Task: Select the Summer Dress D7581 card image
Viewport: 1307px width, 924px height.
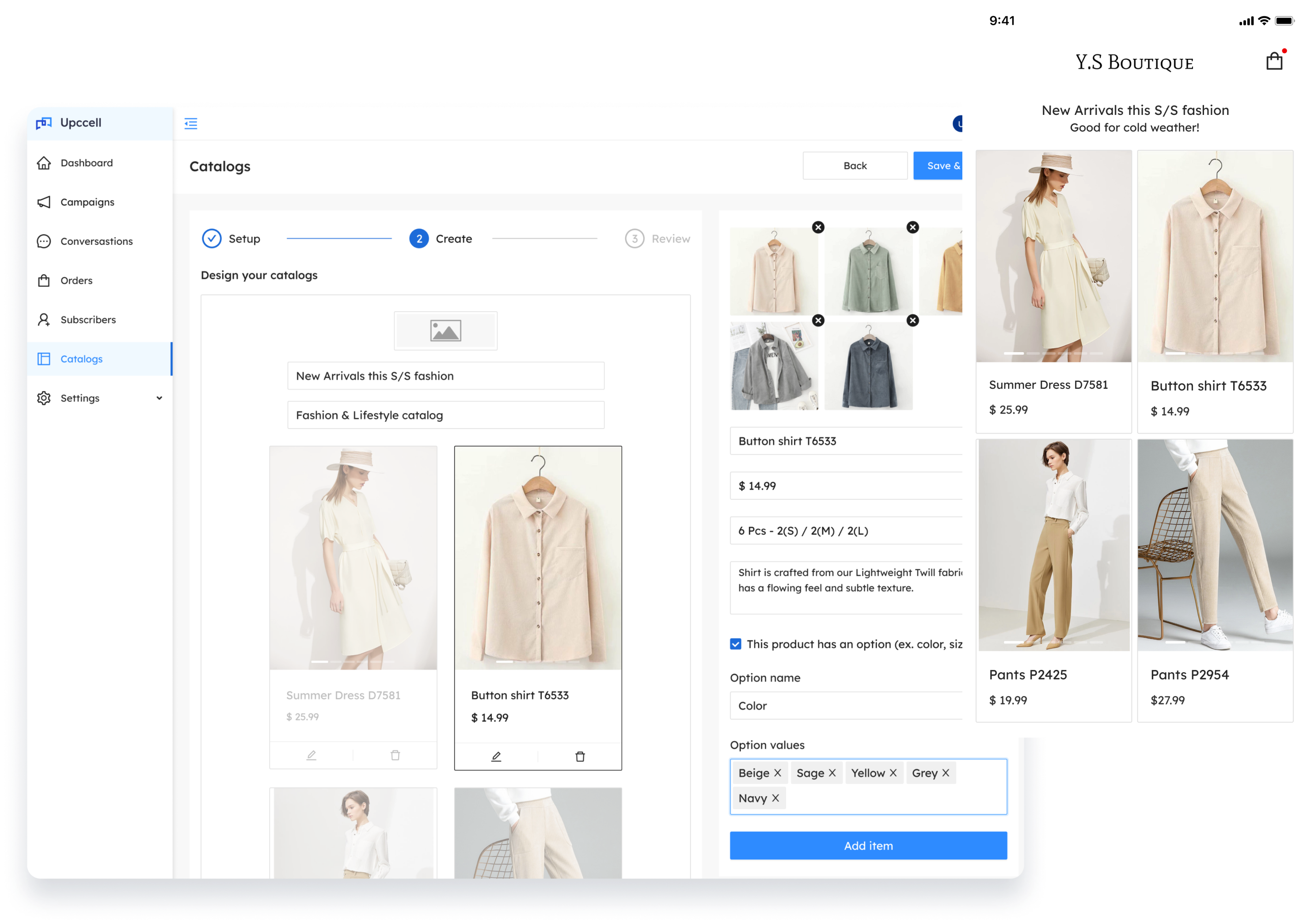Action: point(353,558)
